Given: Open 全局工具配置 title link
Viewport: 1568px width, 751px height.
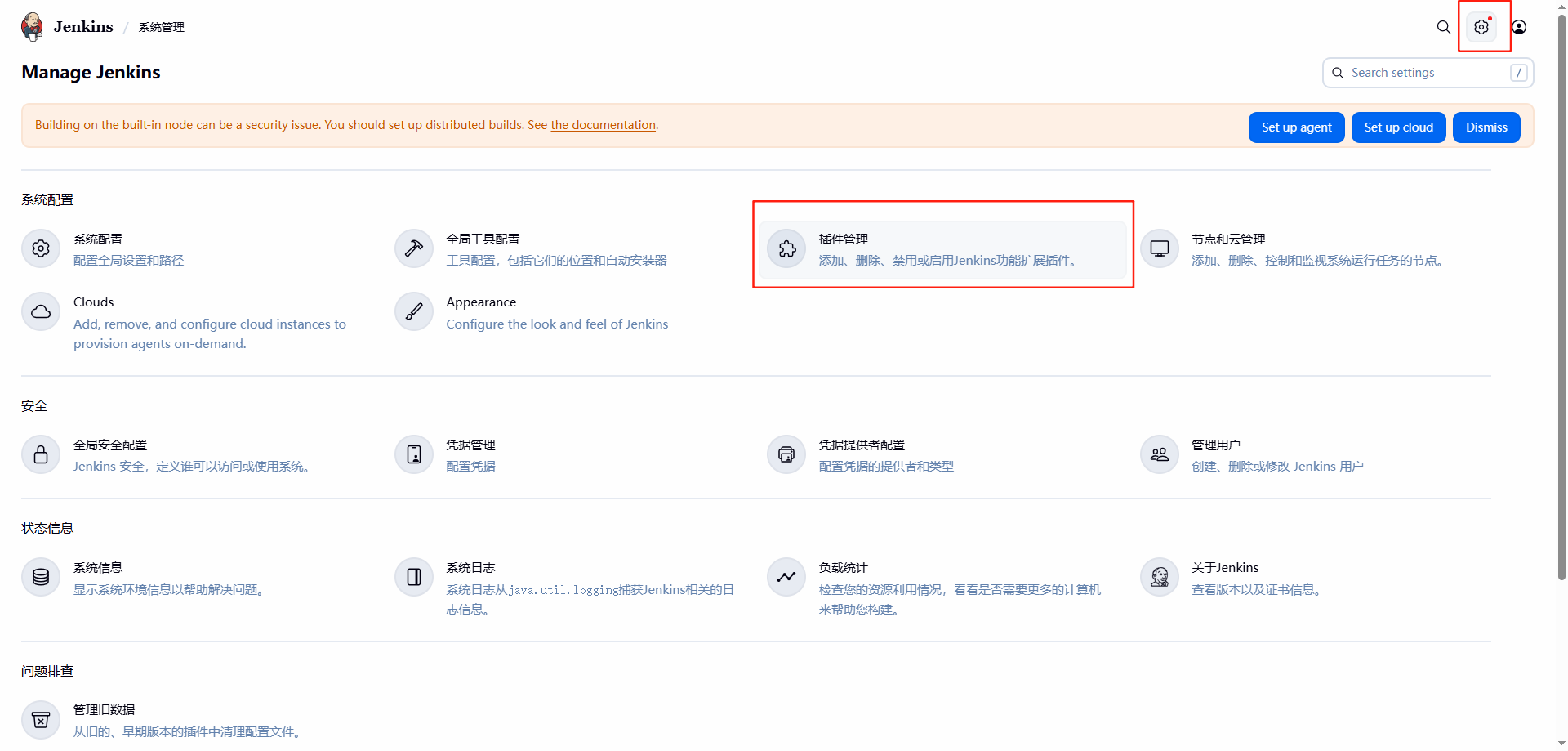Looking at the screenshot, I should (483, 239).
